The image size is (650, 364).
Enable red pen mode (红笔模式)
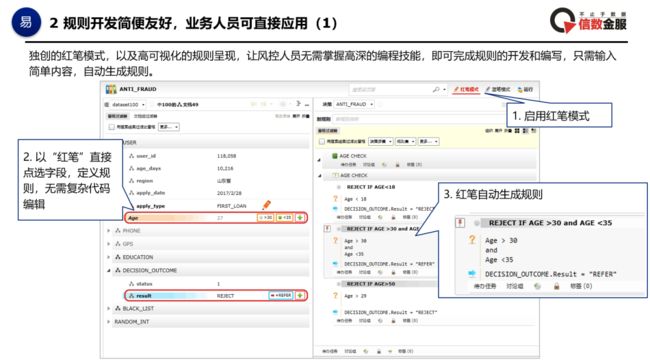(x=466, y=90)
